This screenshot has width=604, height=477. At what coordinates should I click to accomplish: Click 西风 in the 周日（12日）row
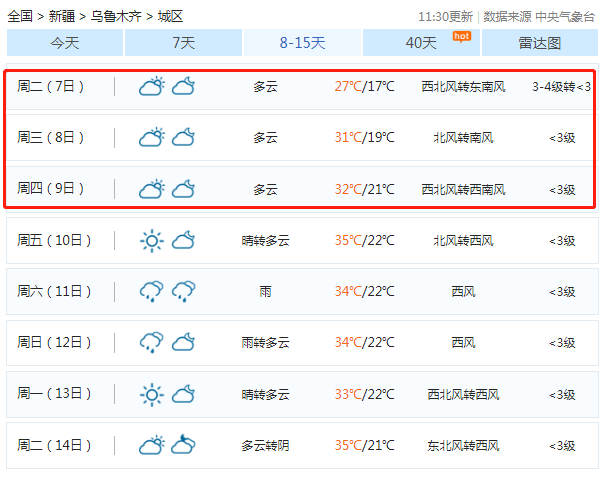463,343
